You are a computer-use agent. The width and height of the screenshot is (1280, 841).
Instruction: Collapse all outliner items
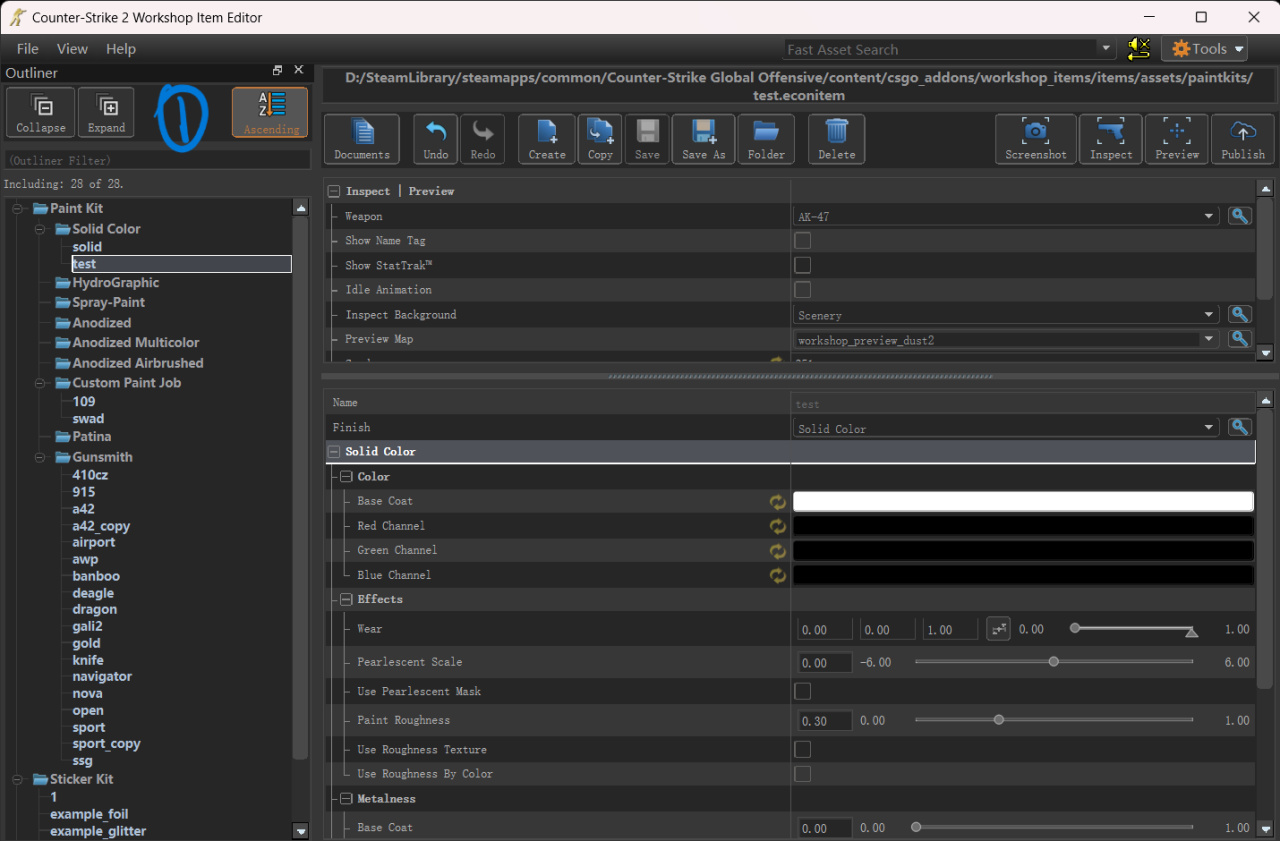click(x=41, y=112)
